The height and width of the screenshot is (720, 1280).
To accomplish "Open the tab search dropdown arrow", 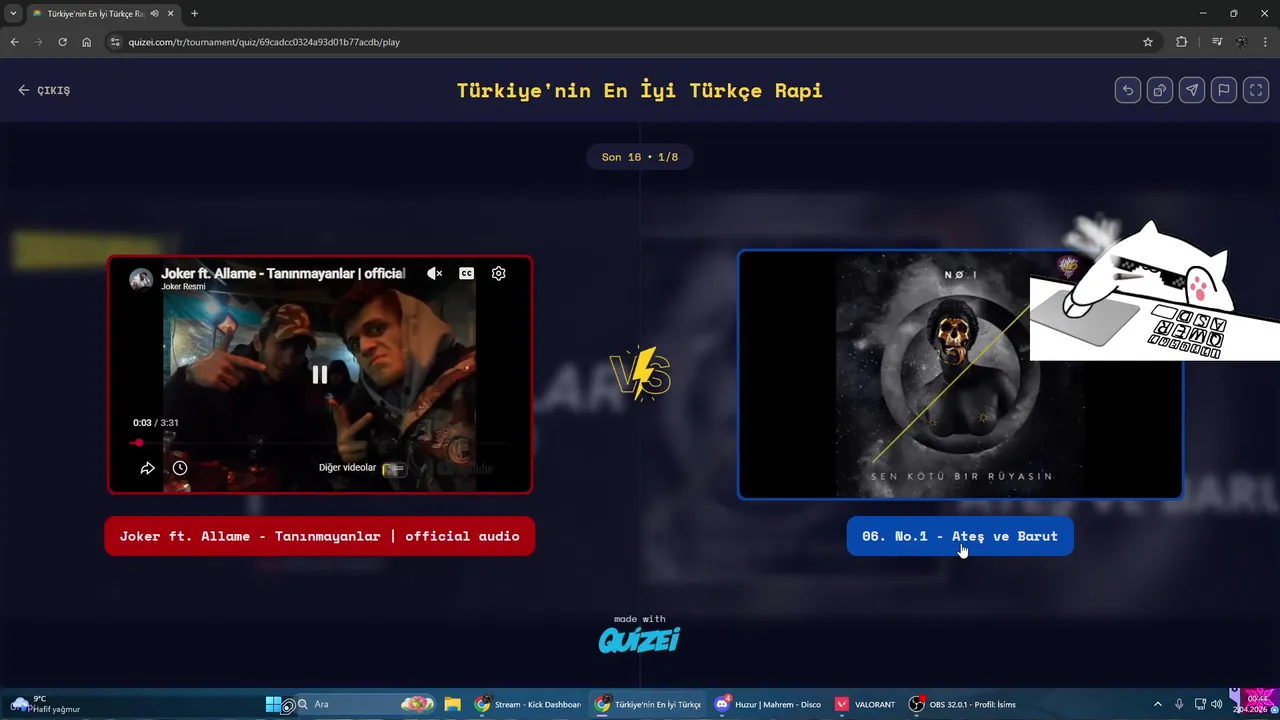I will (x=13, y=14).
